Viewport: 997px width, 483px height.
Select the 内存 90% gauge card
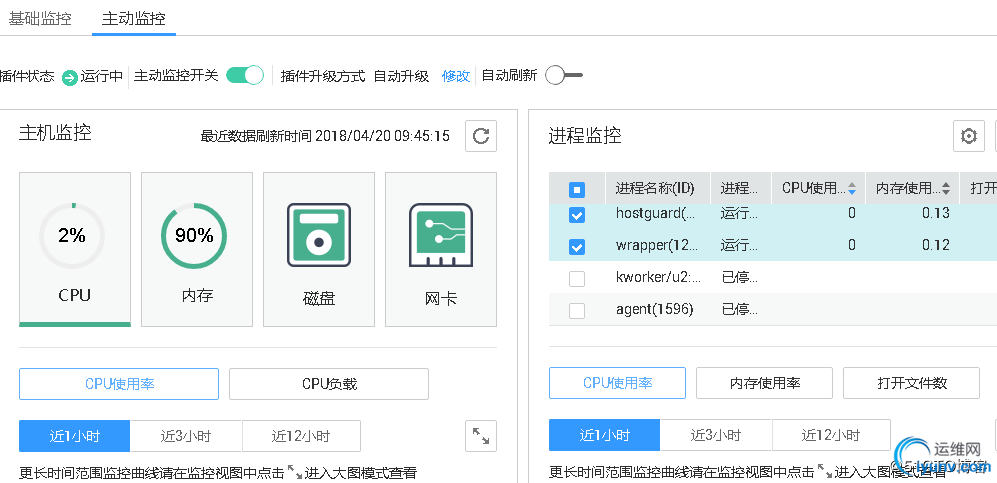click(x=197, y=249)
